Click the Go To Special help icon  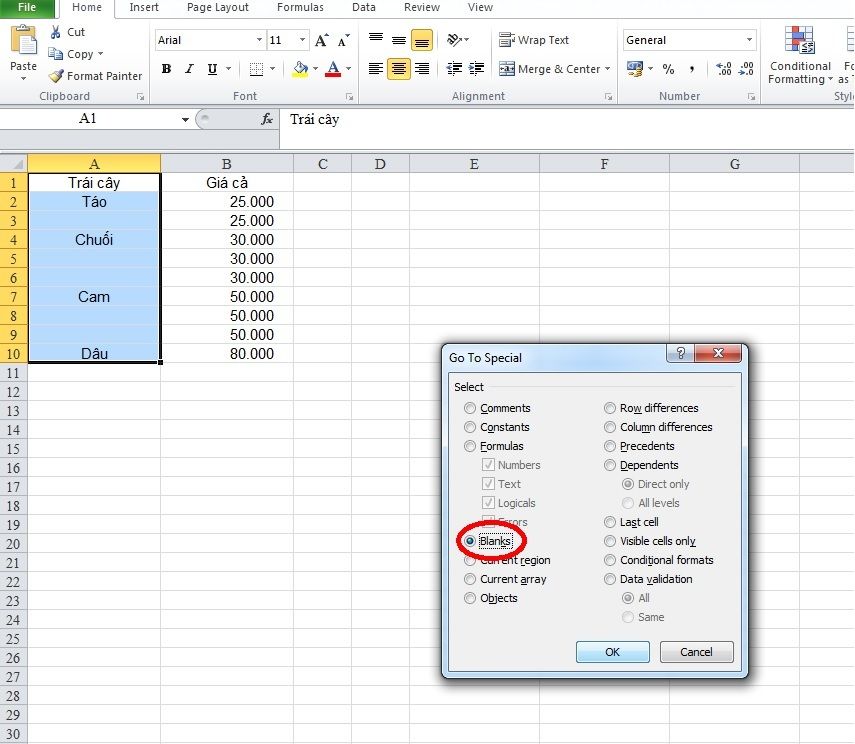[680, 355]
